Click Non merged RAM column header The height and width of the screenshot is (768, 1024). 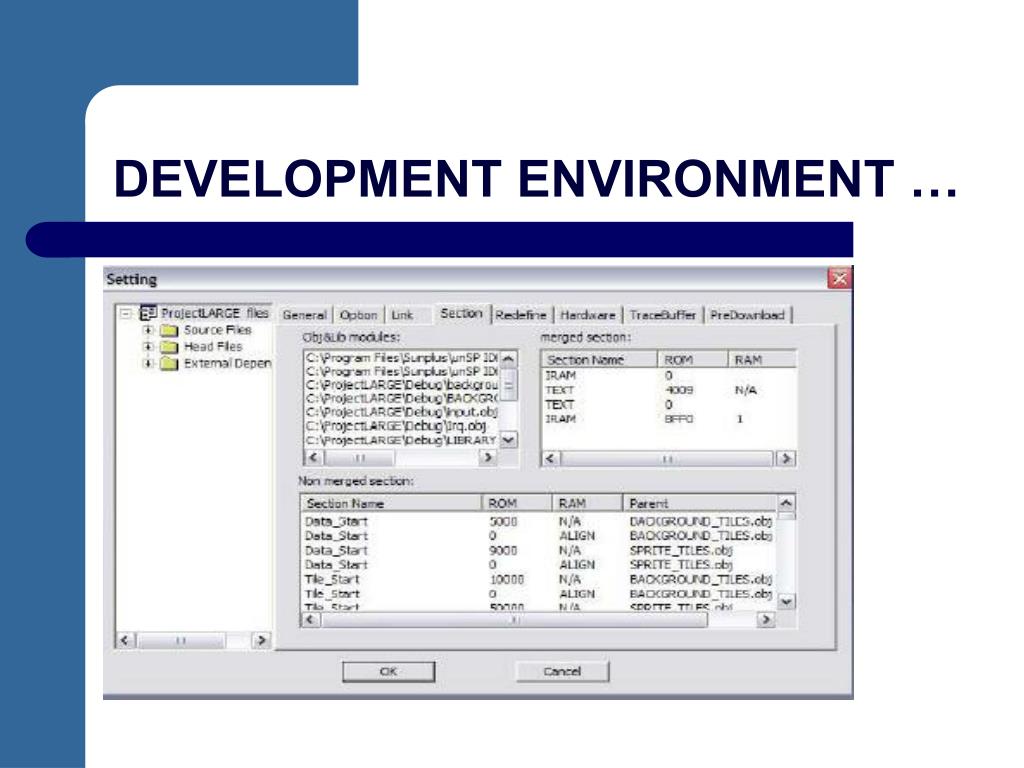pos(586,504)
